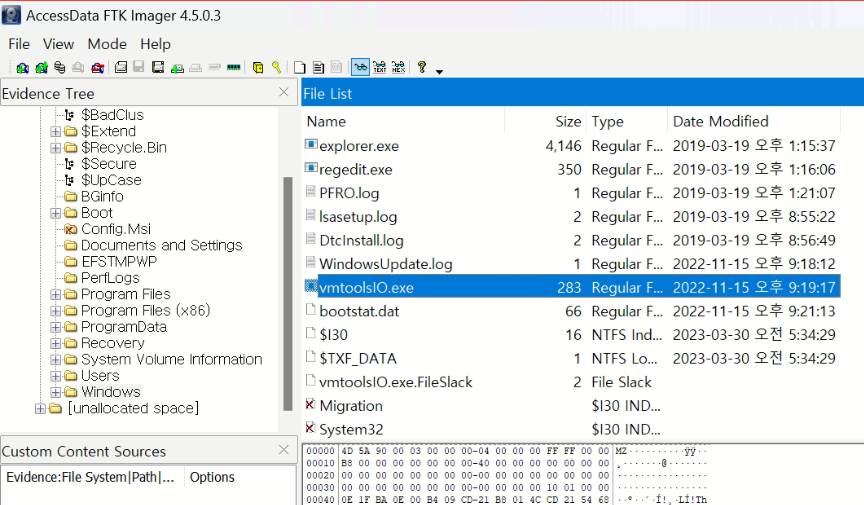The height and width of the screenshot is (505, 864).
Task: Toggle the TEXT view mode icon
Action: point(380,67)
